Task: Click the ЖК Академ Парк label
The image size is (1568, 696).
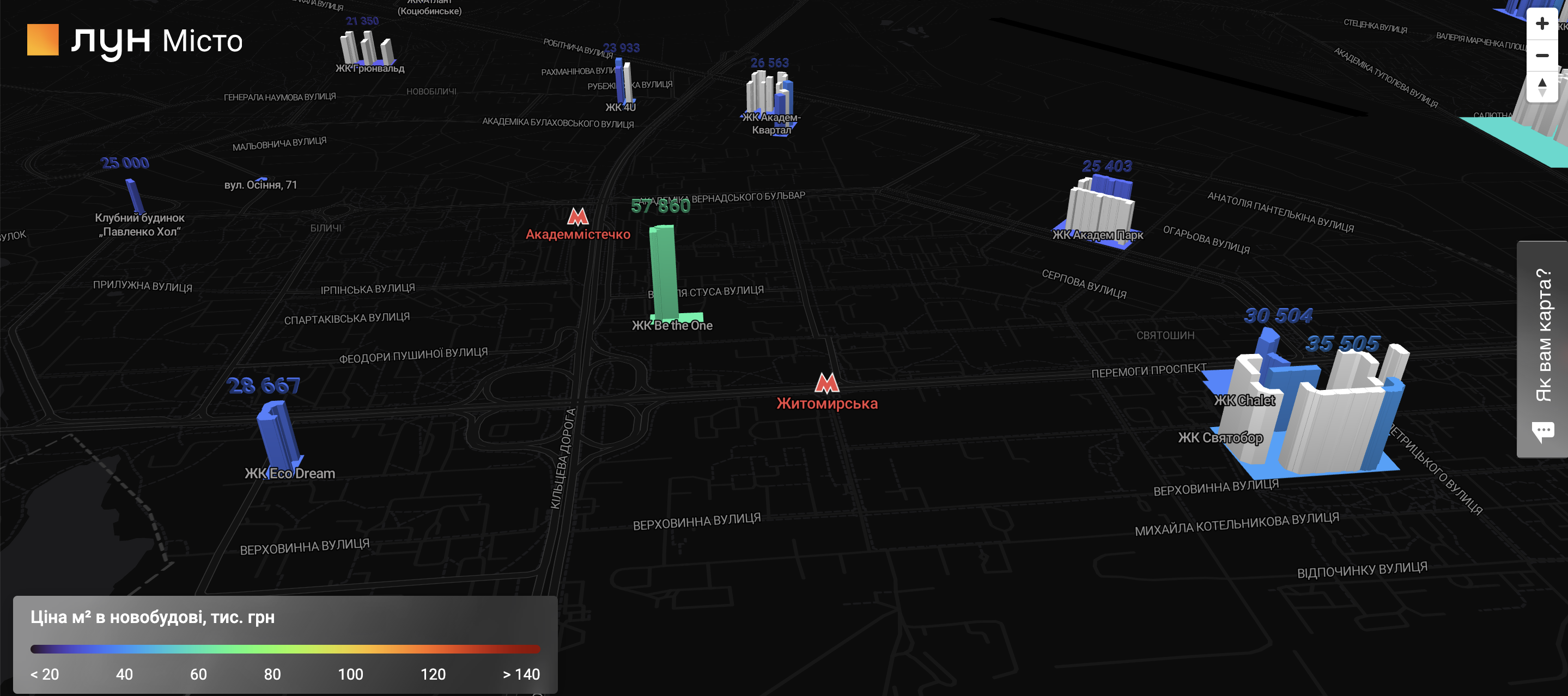Action: [x=1097, y=235]
